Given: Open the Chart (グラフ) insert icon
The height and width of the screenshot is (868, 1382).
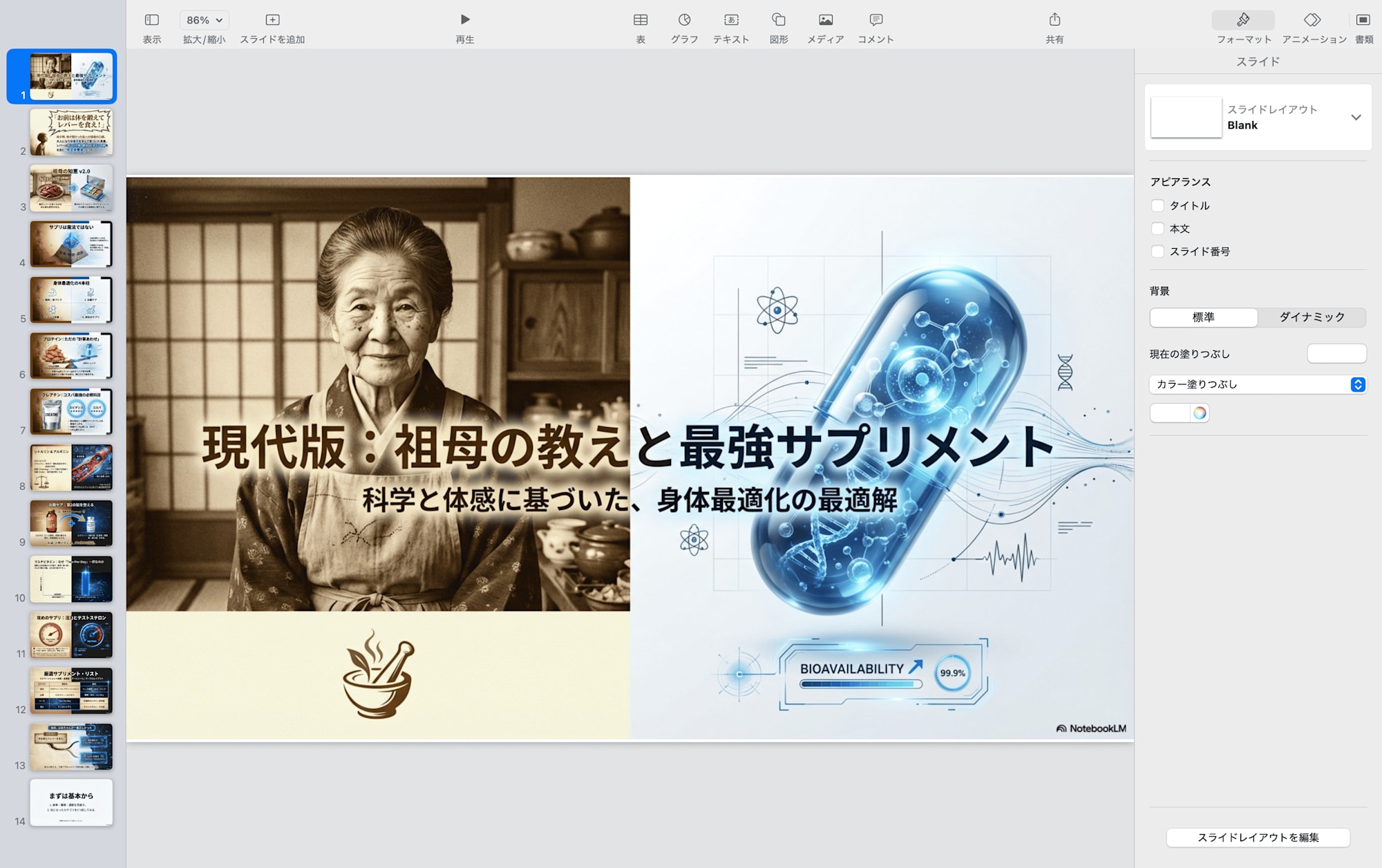Looking at the screenshot, I should 684,19.
